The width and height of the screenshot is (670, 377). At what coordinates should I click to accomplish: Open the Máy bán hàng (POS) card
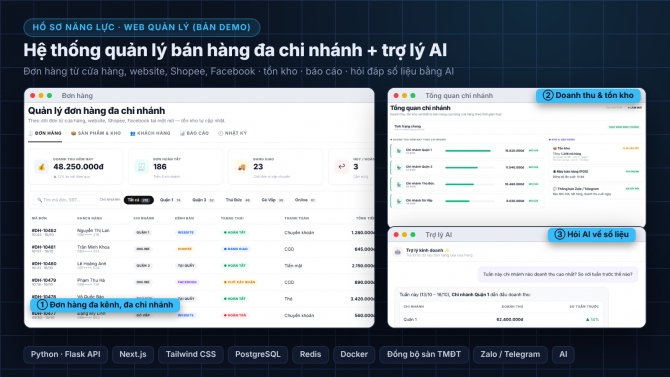click(596, 174)
